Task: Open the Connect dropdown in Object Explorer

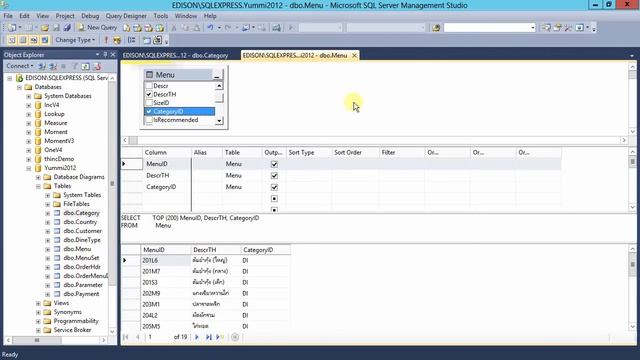Action: (20, 66)
